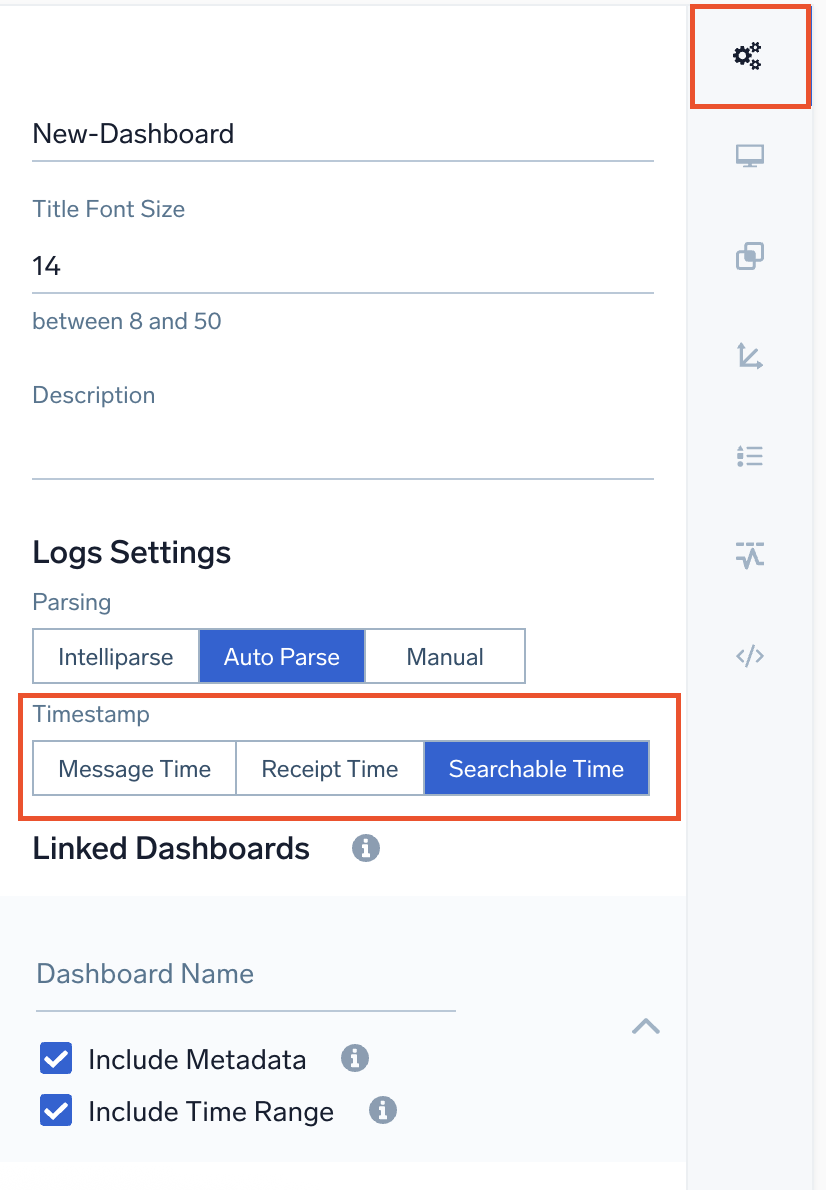This screenshot has height=1190, width=826.
Task: Click info icon next to Include Metadata
Action: pyautogui.click(x=355, y=1058)
